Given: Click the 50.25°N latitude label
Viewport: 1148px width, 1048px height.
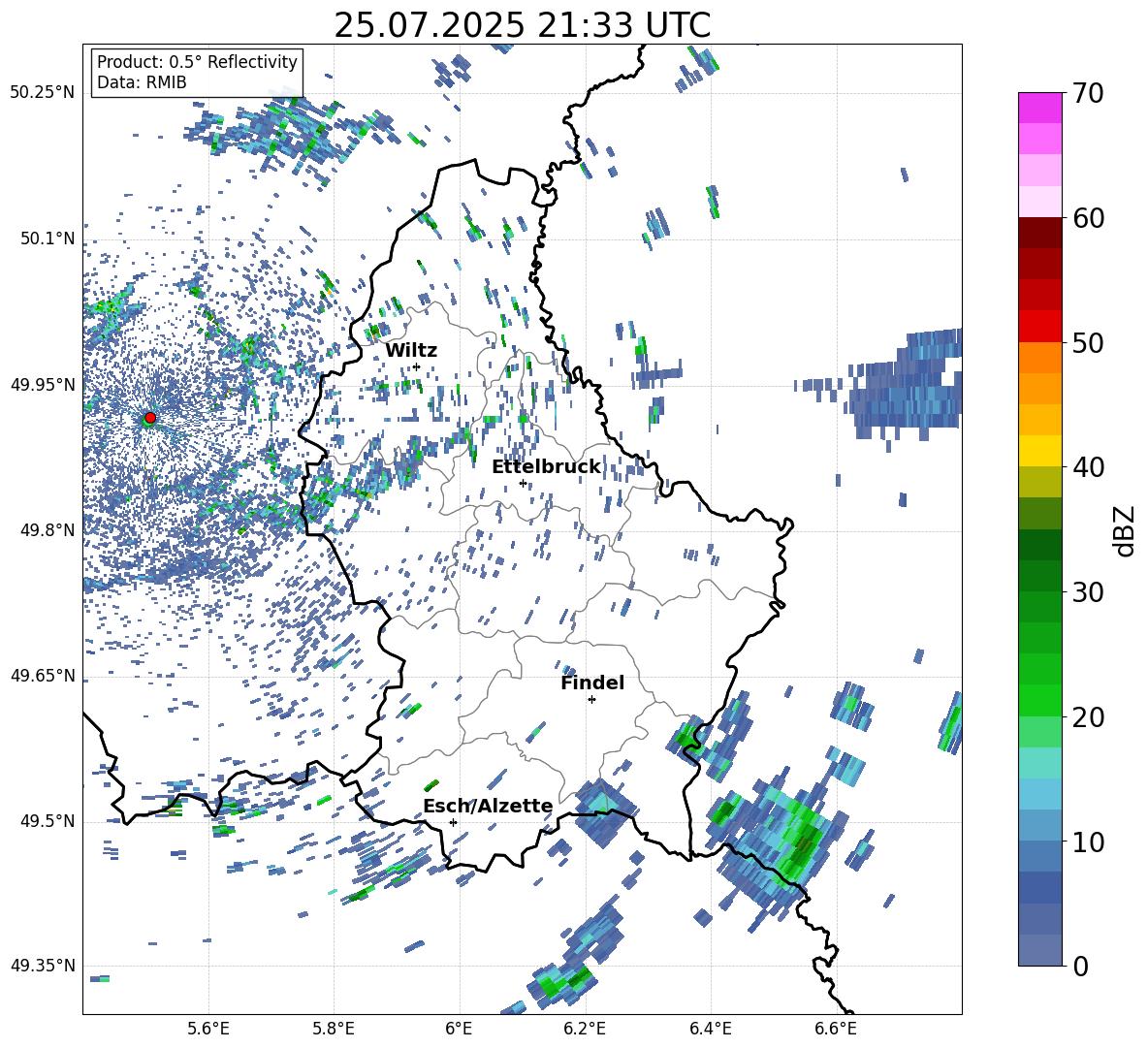Looking at the screenshot, I should [x=43, y=92].
